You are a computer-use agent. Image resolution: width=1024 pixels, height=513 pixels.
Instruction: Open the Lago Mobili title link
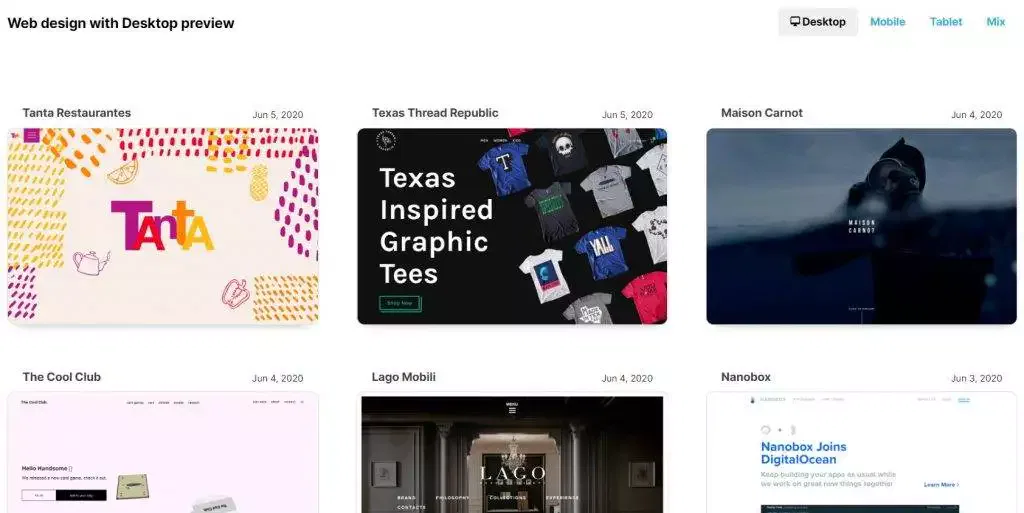[x=404, y=377]
